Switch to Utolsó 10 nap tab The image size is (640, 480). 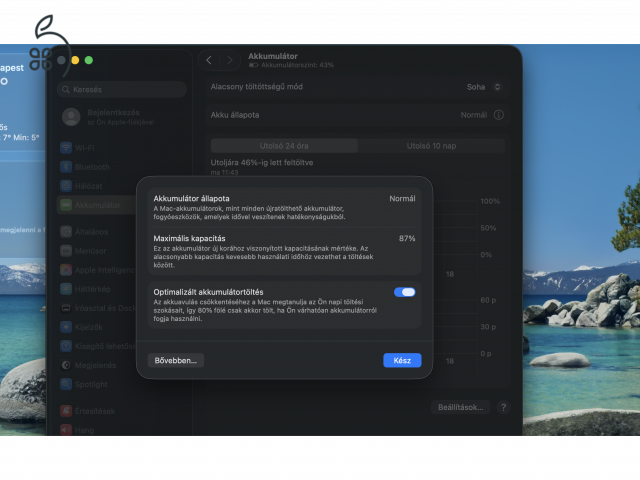(x=431, y=146)
